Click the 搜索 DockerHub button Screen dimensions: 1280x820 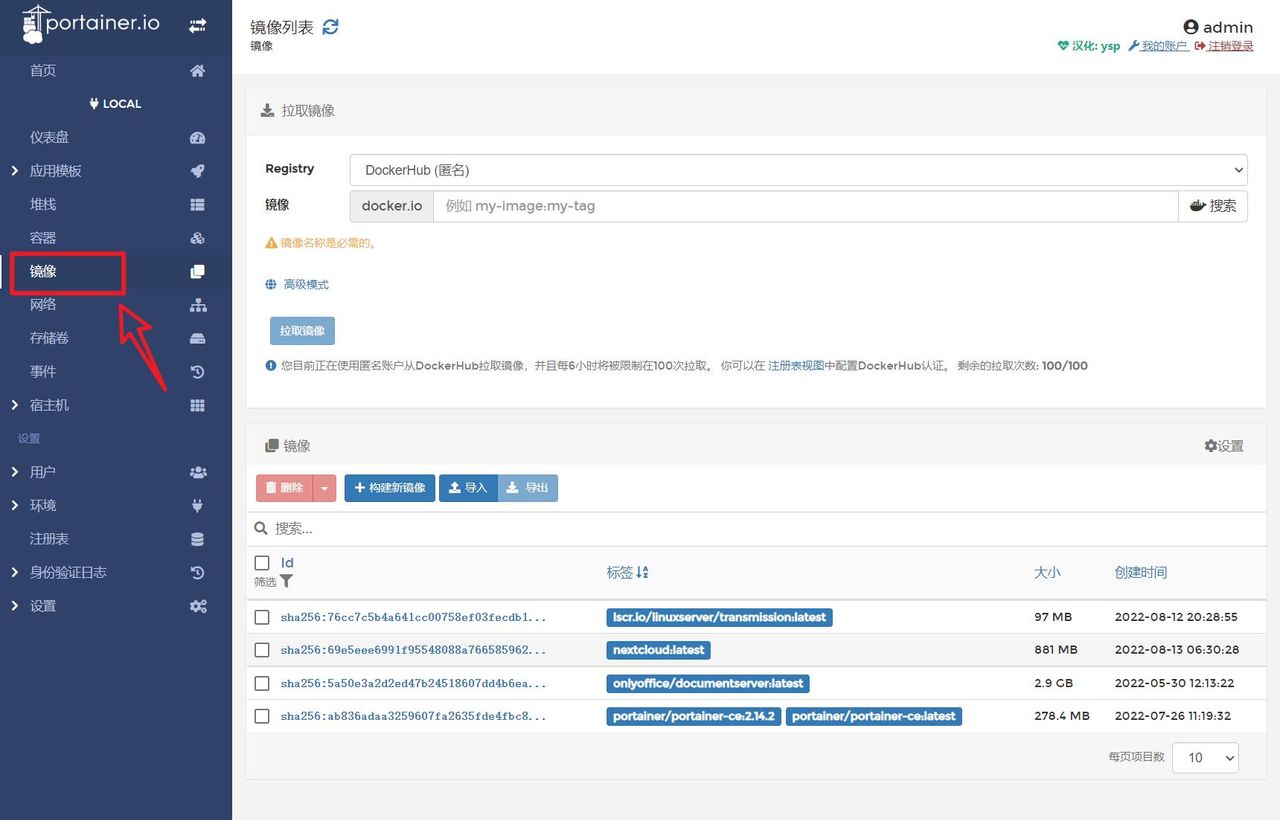[1213, 206]
